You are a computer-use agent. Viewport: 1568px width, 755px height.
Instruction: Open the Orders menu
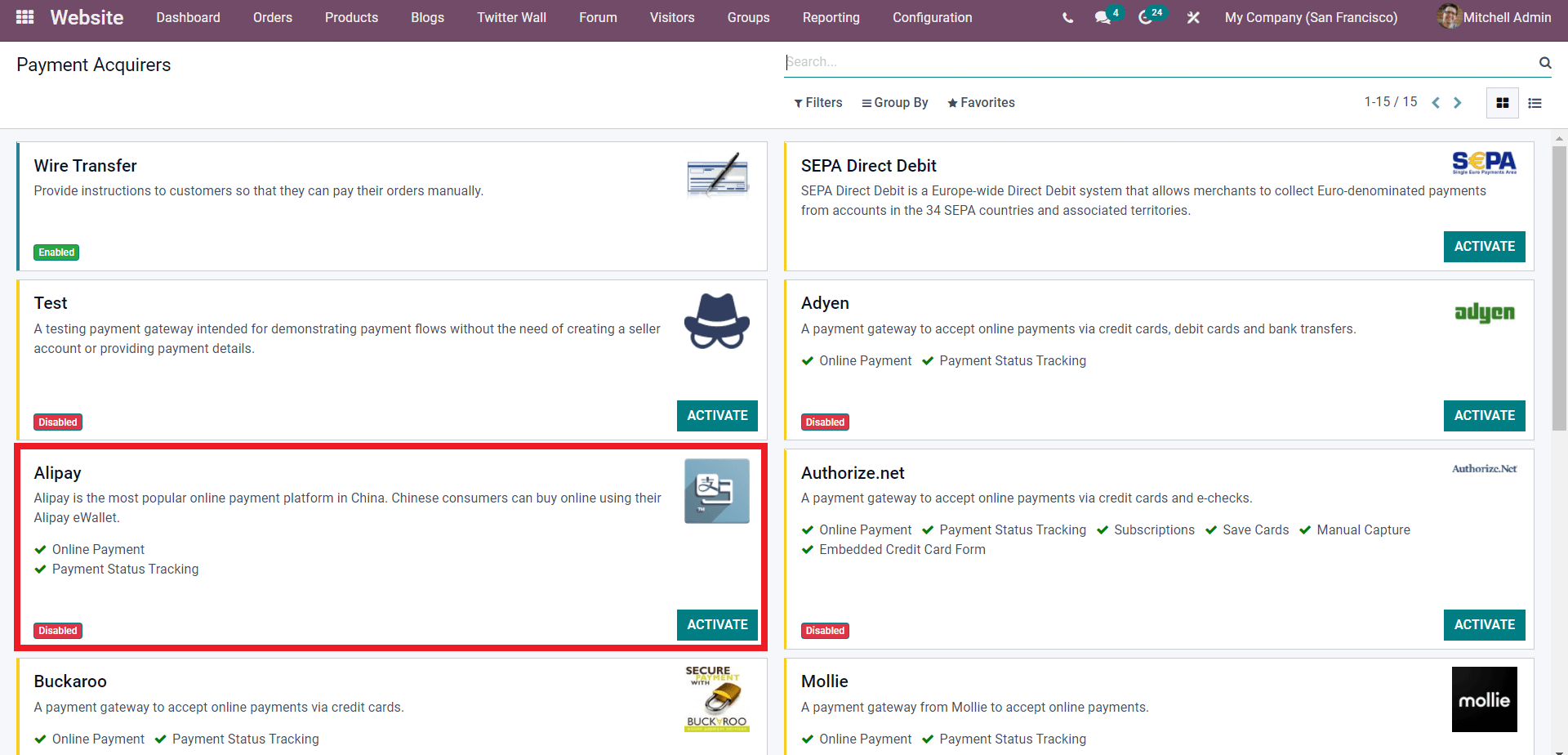[272, 17]
